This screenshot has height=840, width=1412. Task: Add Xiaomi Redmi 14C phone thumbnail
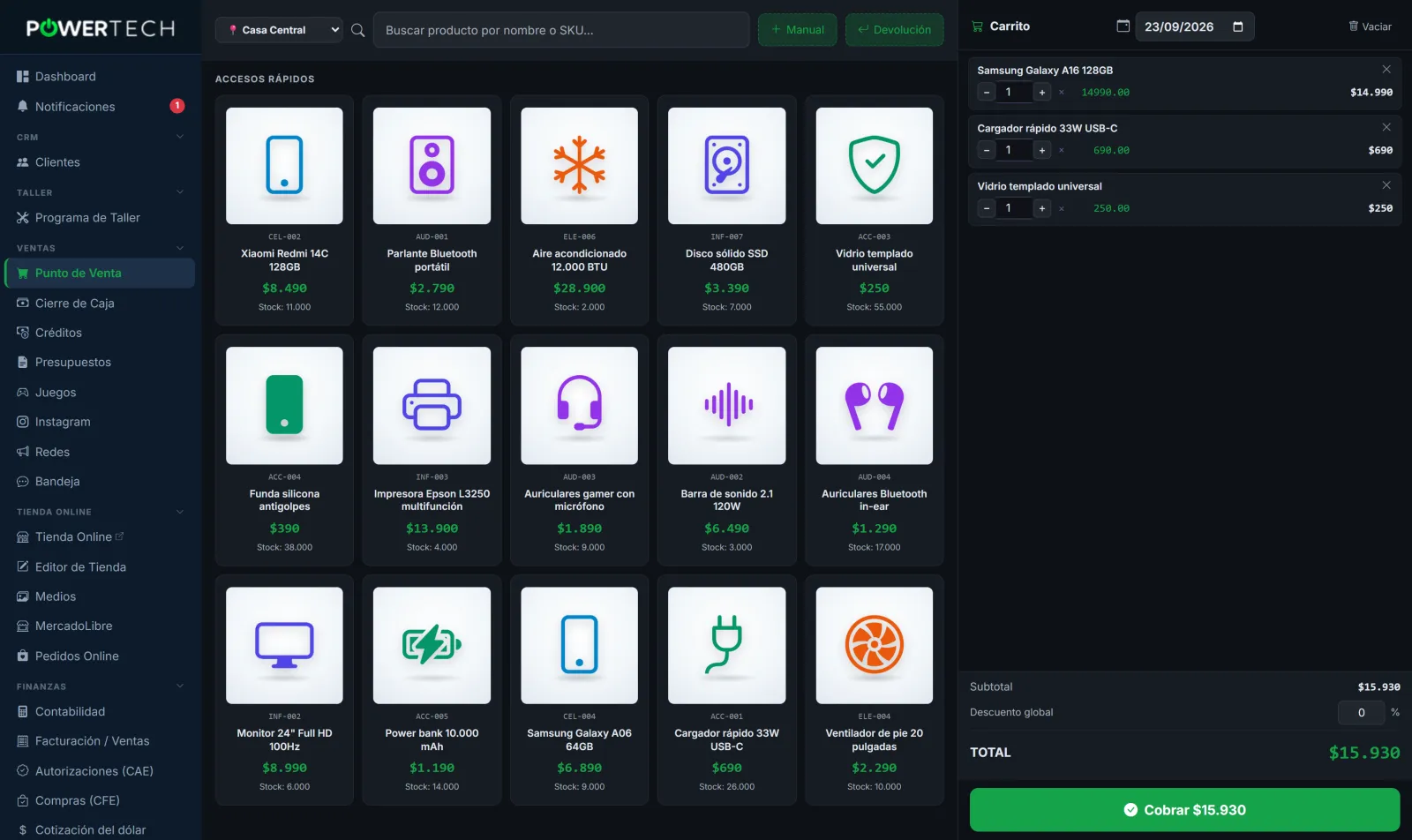(284, 166)
